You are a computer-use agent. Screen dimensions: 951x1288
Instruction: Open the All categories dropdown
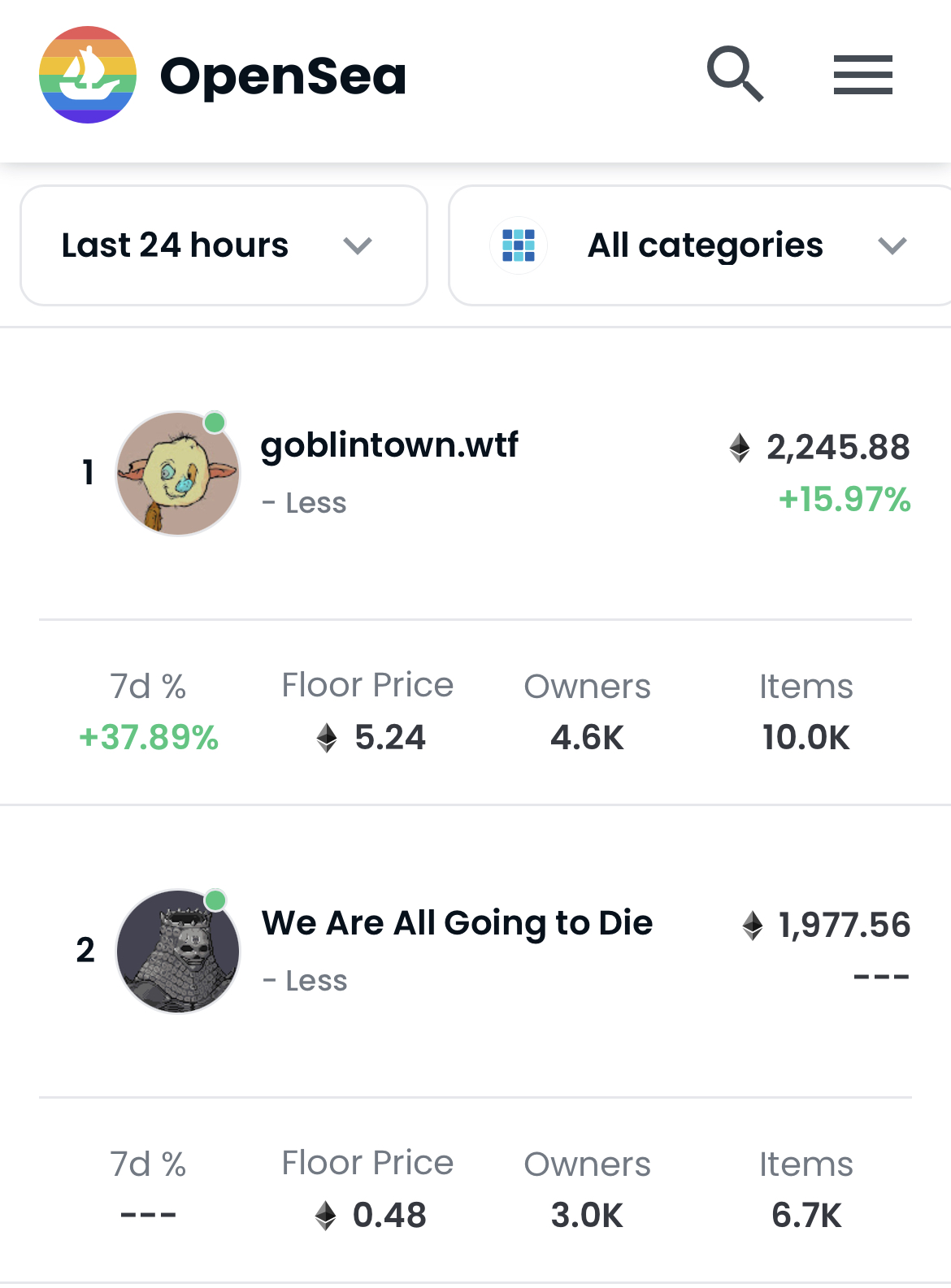[x=706, y=245]
